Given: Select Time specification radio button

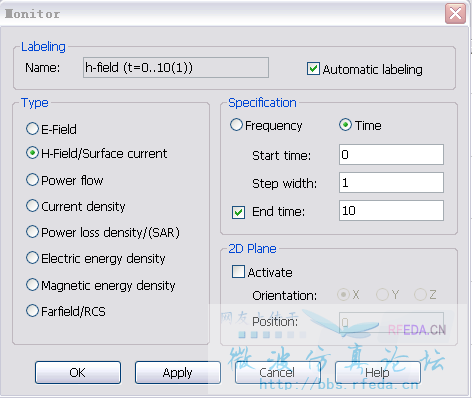Looking at the screenshot, I should pyautogui.click(x=345, y=125).
